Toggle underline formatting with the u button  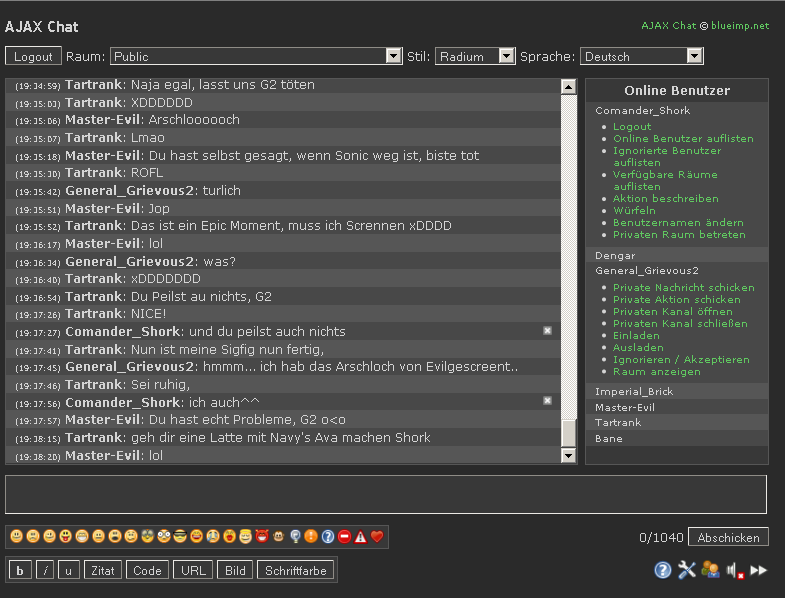[69, 570]
